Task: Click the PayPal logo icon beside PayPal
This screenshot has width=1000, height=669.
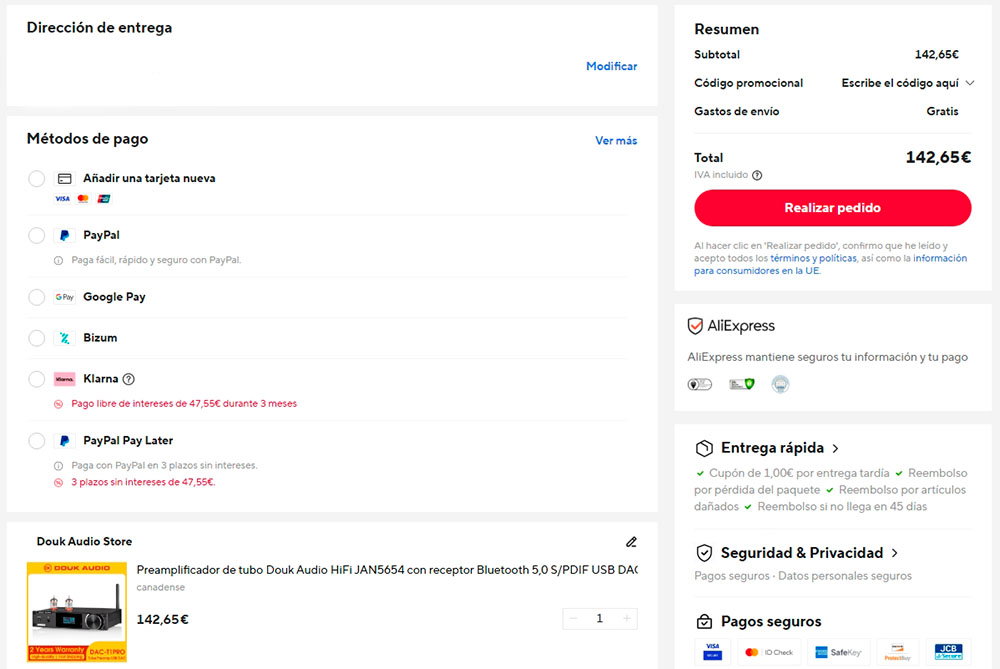Action: (64, 235)
